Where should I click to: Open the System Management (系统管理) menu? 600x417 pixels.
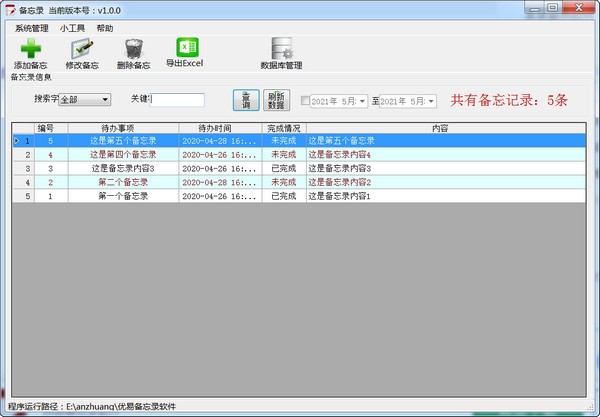tap(32, 28)
